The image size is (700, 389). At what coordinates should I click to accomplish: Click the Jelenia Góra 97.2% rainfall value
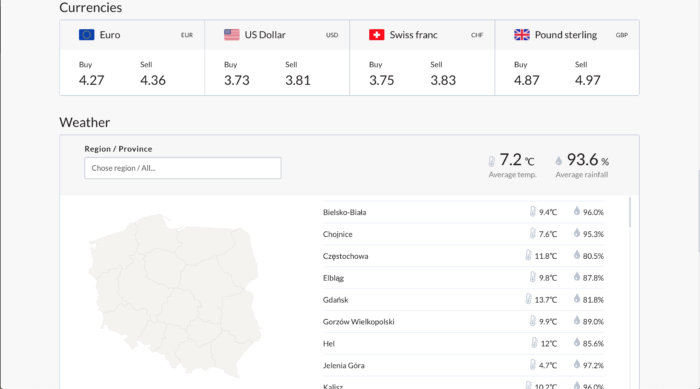pyautogui.click(x=593, y=365)
